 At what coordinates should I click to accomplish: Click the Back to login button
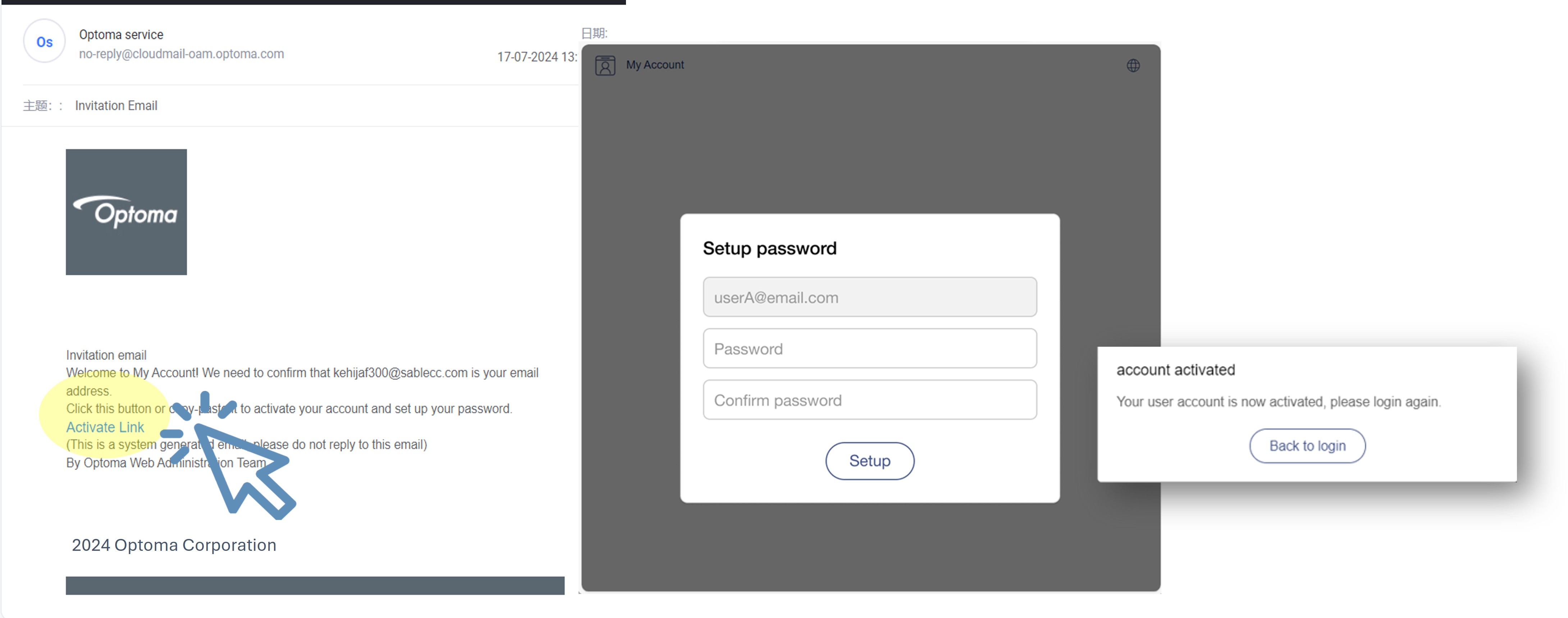pos(1307,445)
